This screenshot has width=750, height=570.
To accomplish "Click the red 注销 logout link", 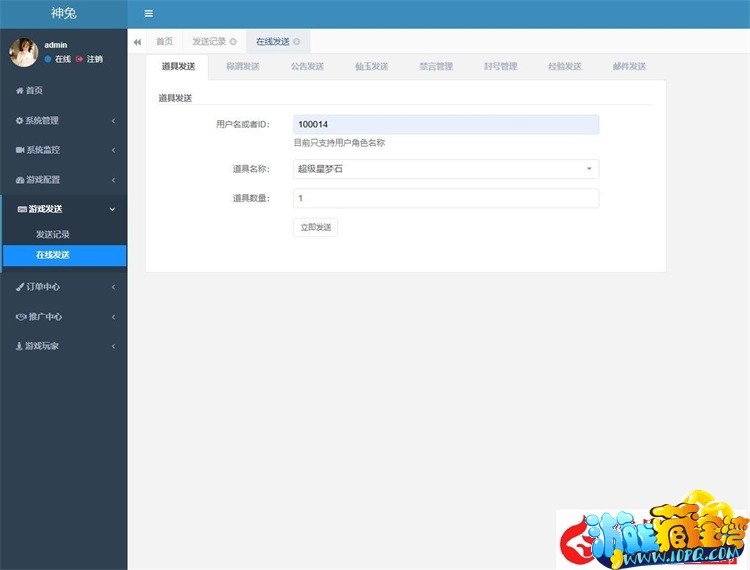I will tap(89, 59).
